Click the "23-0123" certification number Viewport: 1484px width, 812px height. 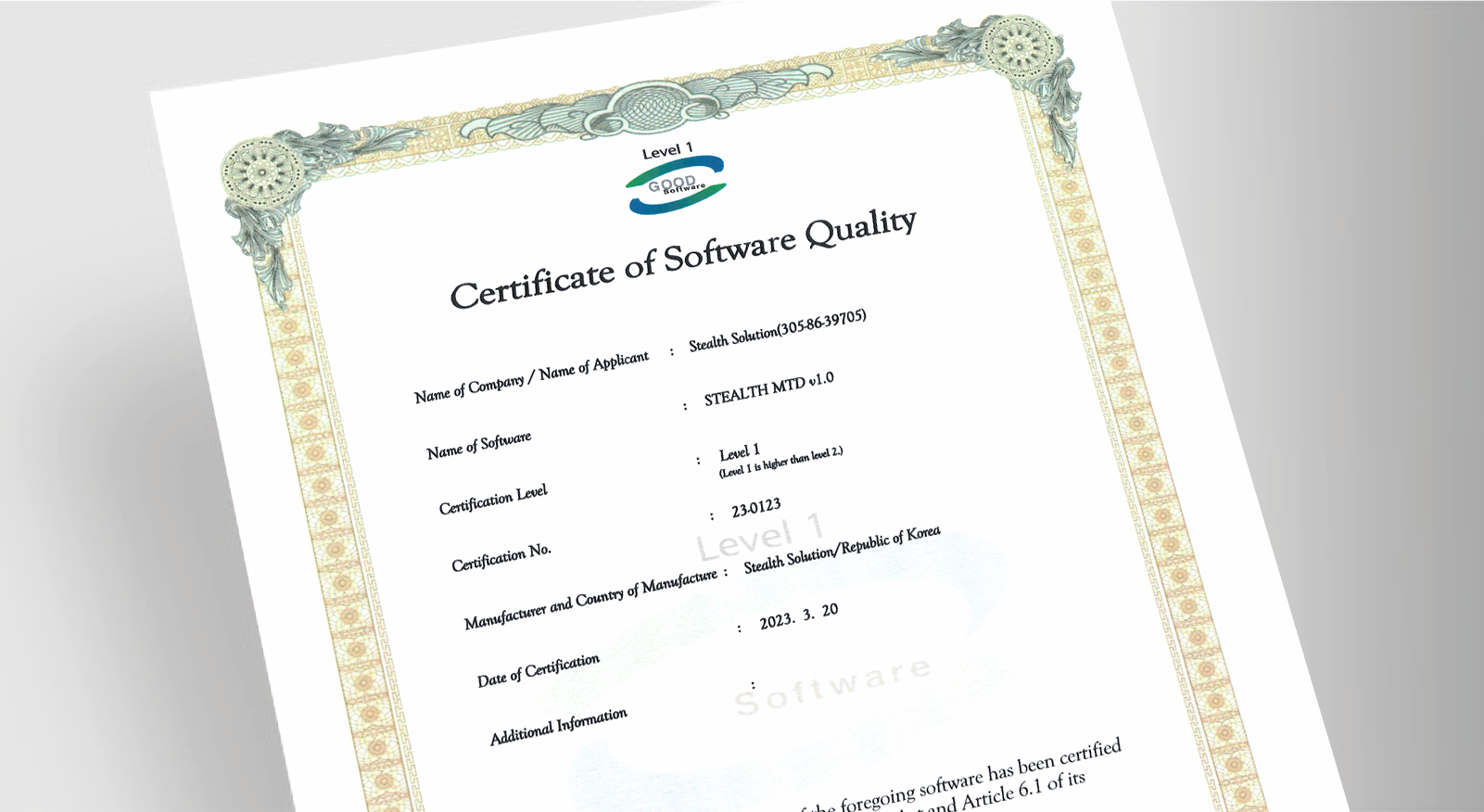756,508
